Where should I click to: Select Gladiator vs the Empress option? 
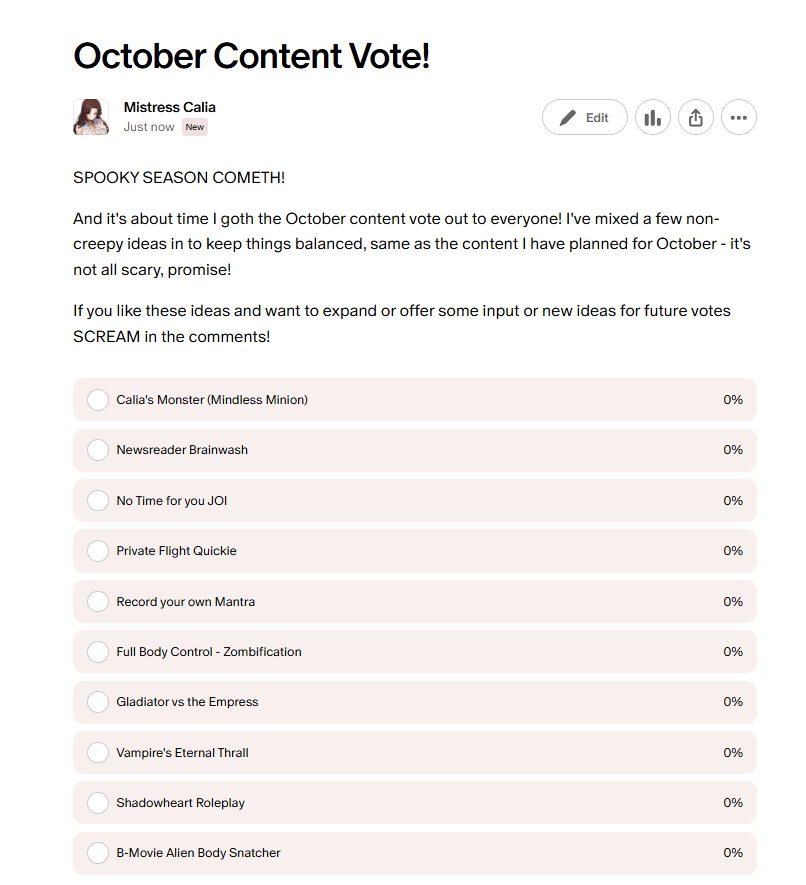tap(98, 702)
